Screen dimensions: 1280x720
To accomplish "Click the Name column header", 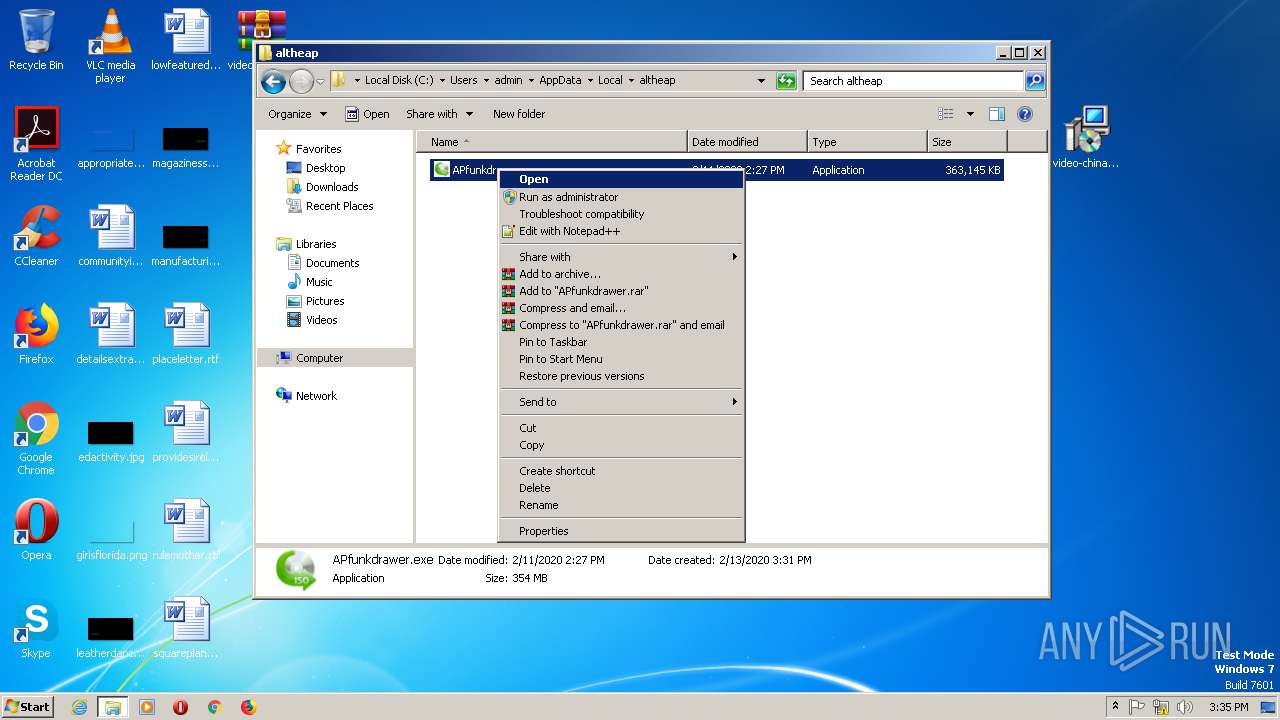I will coord(552,142).
